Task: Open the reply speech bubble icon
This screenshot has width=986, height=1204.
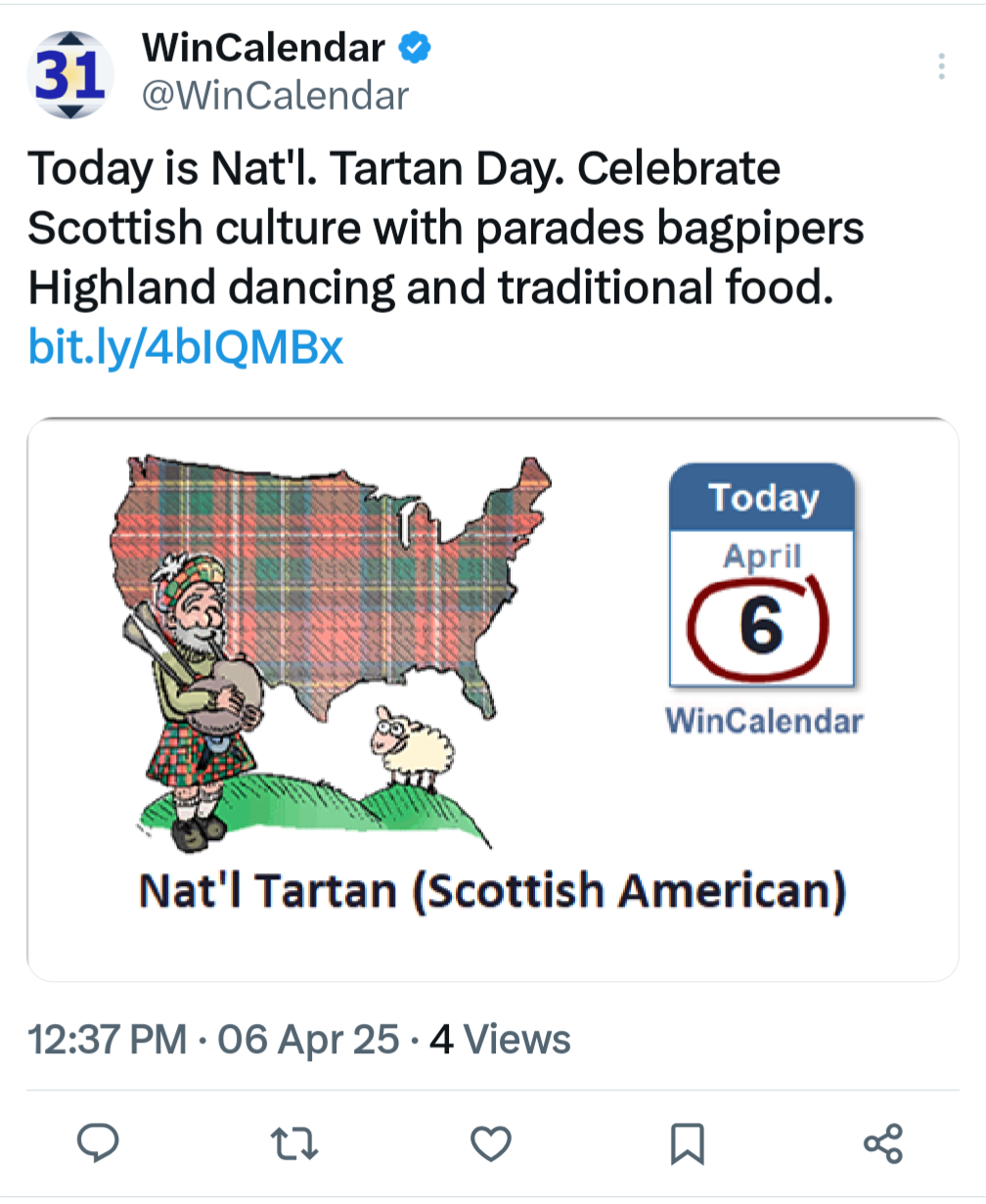Action: pyautogui.click(x=97, y=1142)
